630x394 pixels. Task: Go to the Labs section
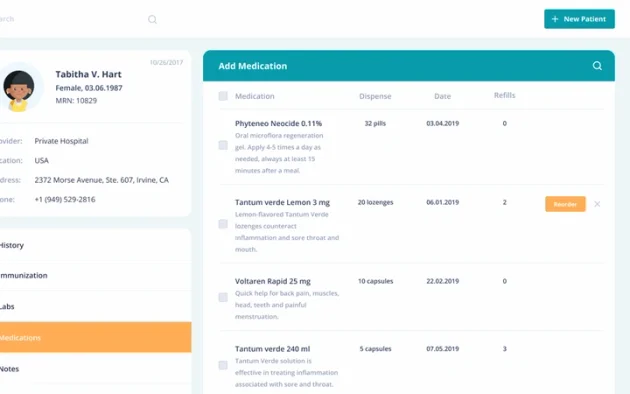96,306
